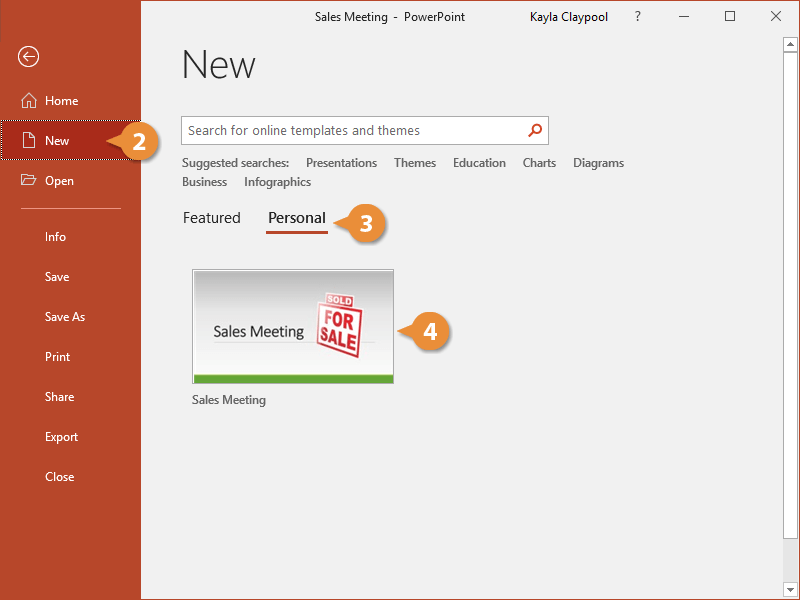Click Kayla Claypool account name

coord(570,17)
